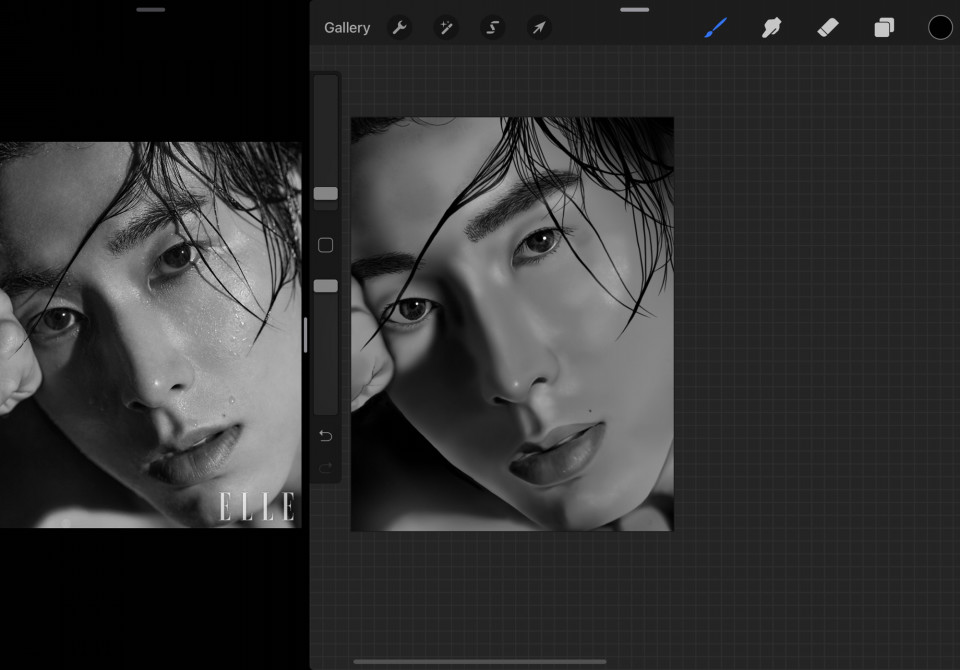Image resolution: width=960 pixels, height=670 pixels.
Task: Tap the square Modify button in sidebar
Action: pyautogui.click(x=326, y=245)
